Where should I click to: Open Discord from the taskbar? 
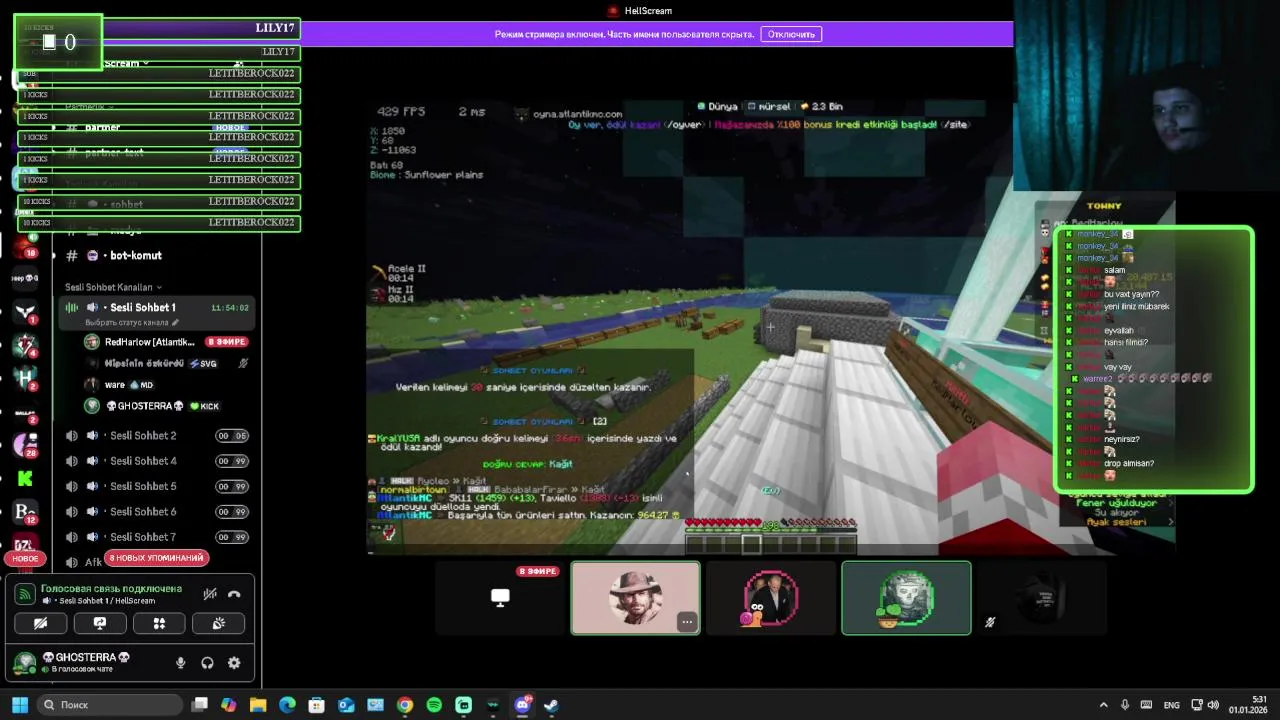point(522,705)
